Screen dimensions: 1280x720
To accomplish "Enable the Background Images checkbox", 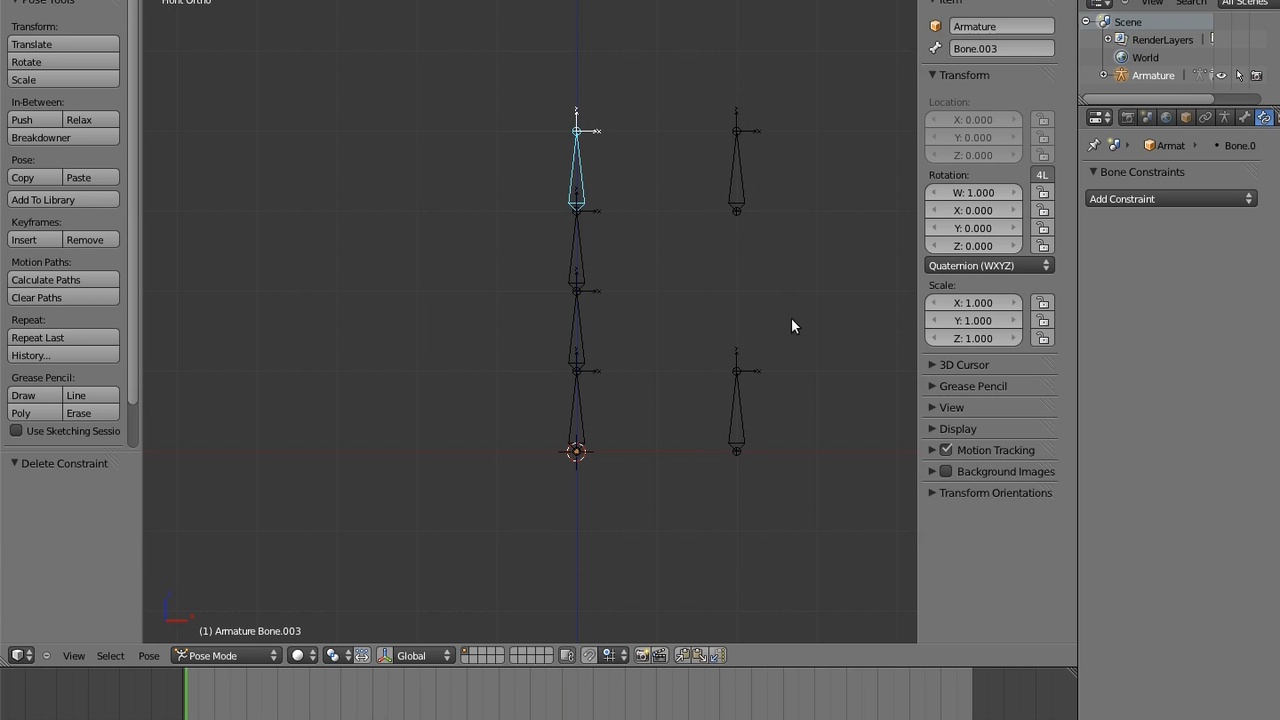I will coord(946,471).
